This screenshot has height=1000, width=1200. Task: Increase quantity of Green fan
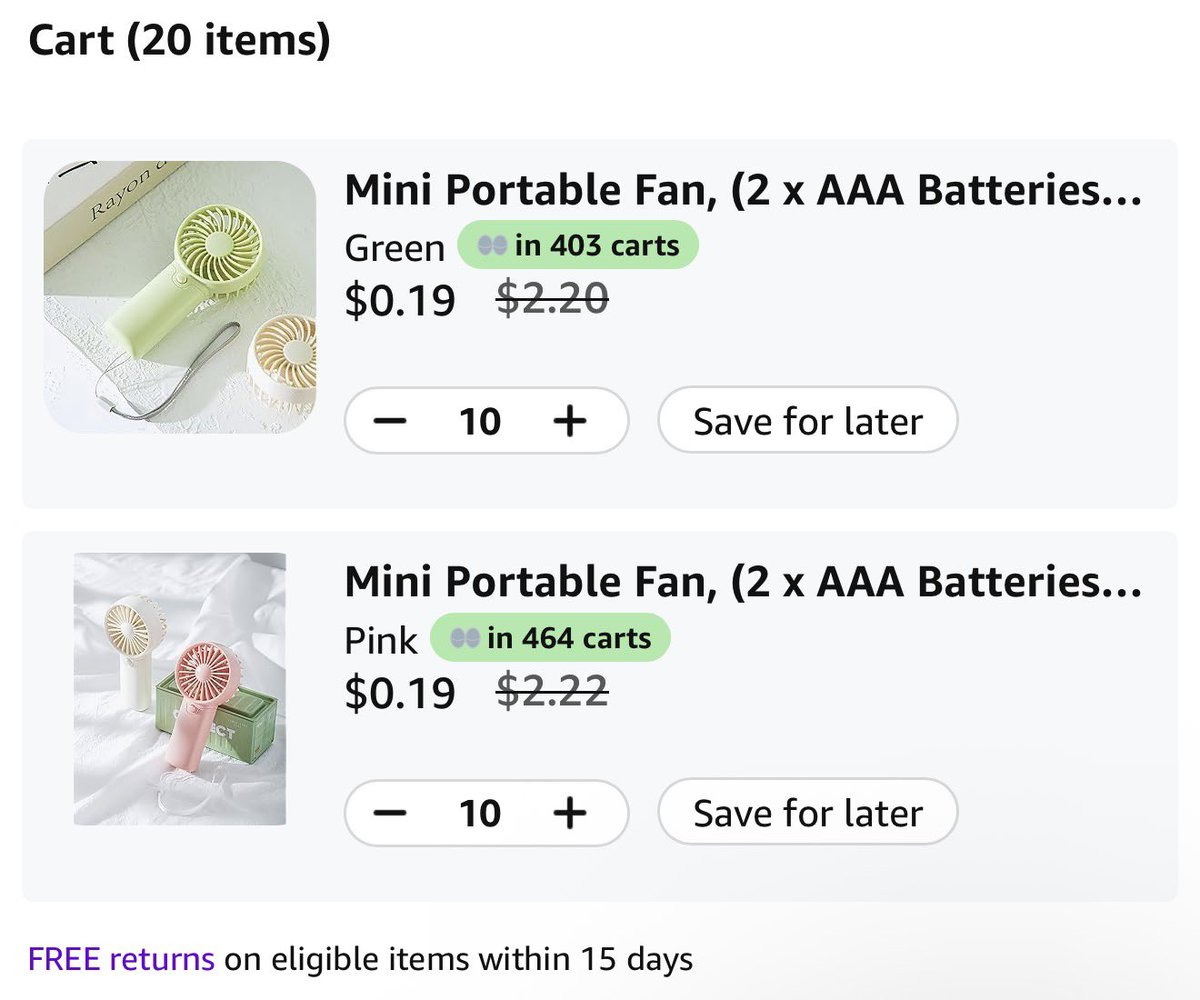click(x=569, y=421)
